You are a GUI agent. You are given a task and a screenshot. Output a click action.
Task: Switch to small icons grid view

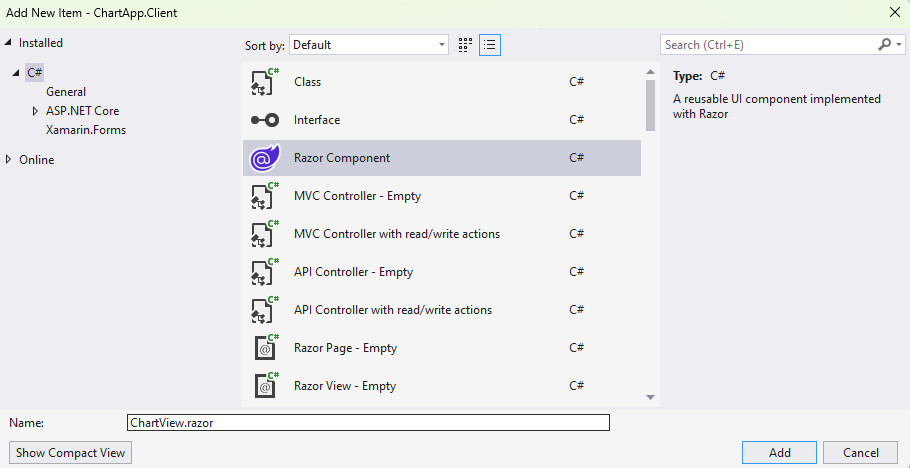465,45
